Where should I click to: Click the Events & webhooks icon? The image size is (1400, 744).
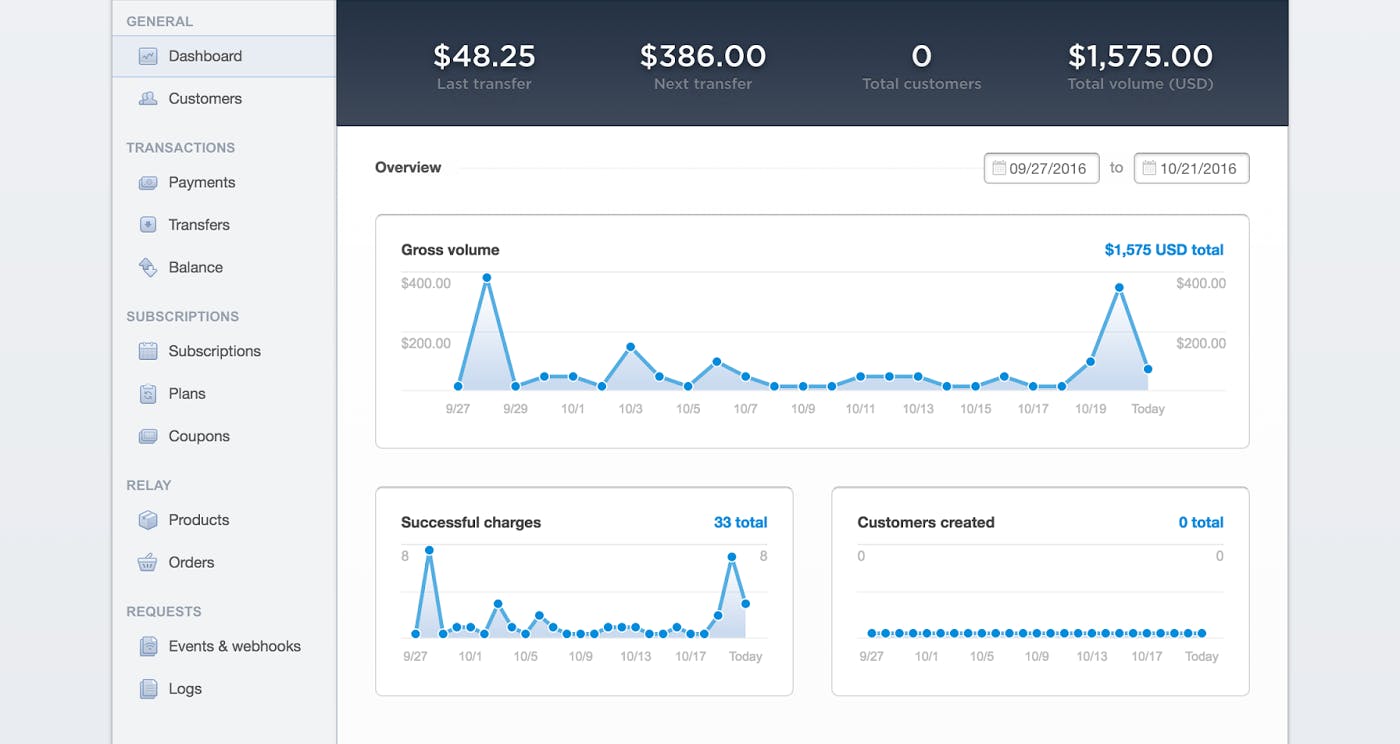[147, 645]
